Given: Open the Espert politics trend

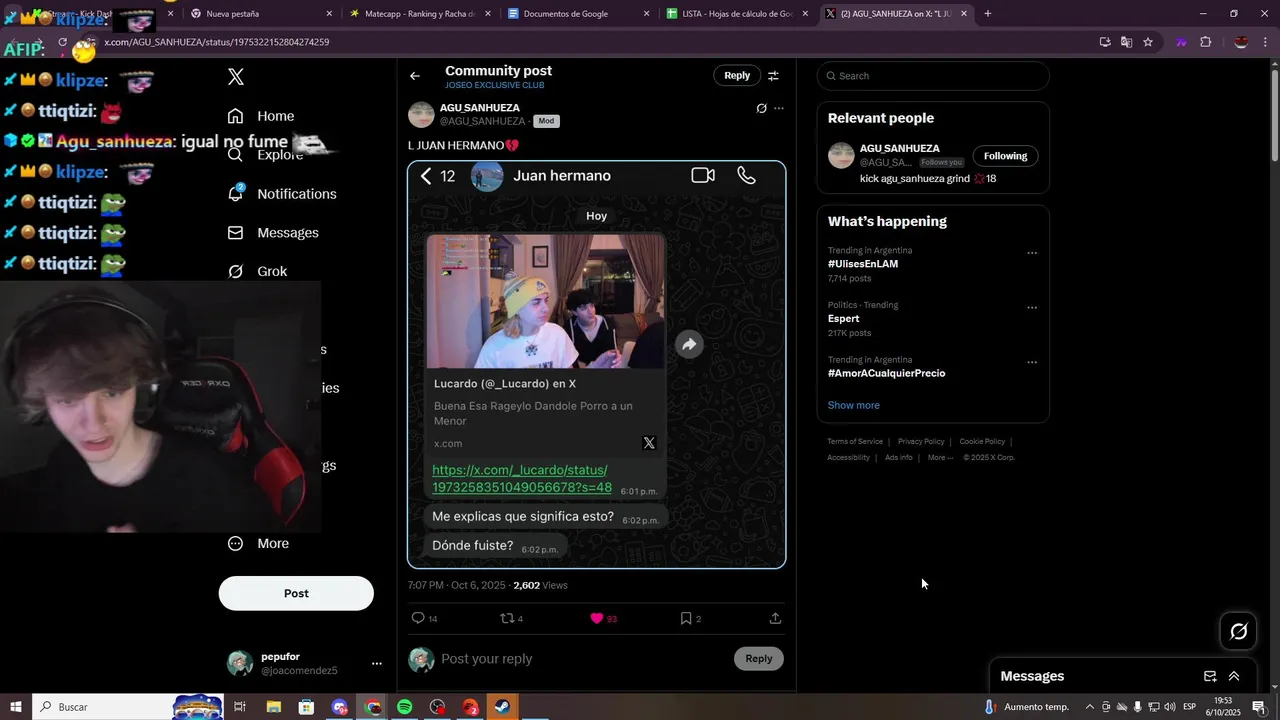Looking at the screenshot, I should coord(844,319).
